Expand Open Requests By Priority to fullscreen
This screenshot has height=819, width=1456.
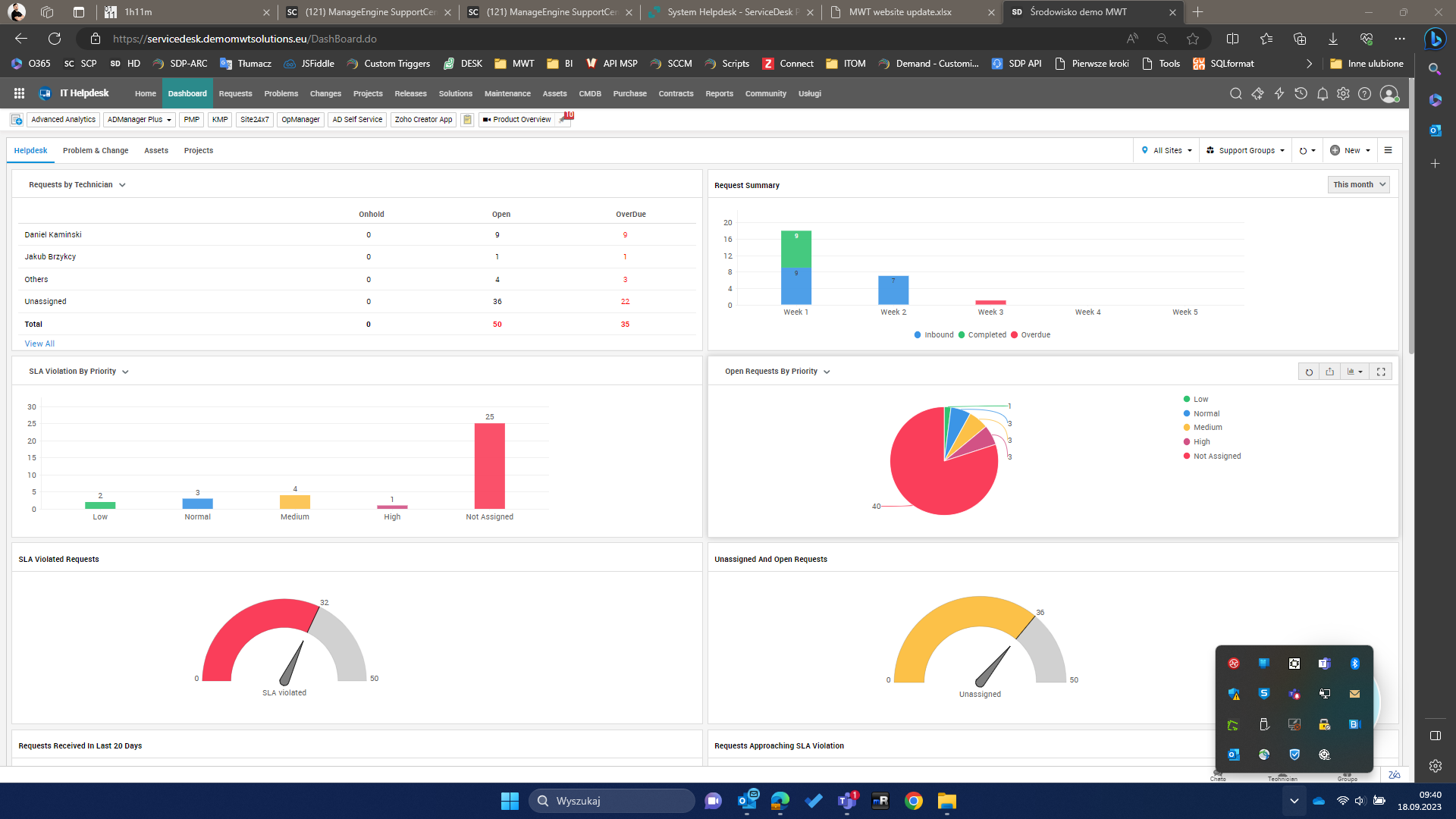1380,372
